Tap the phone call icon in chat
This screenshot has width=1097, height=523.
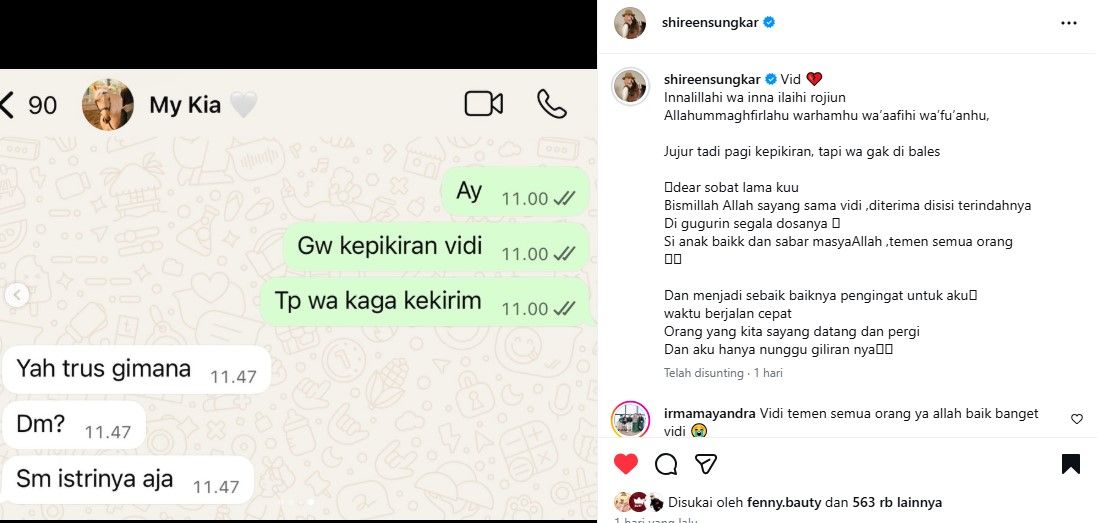[551, 104]
